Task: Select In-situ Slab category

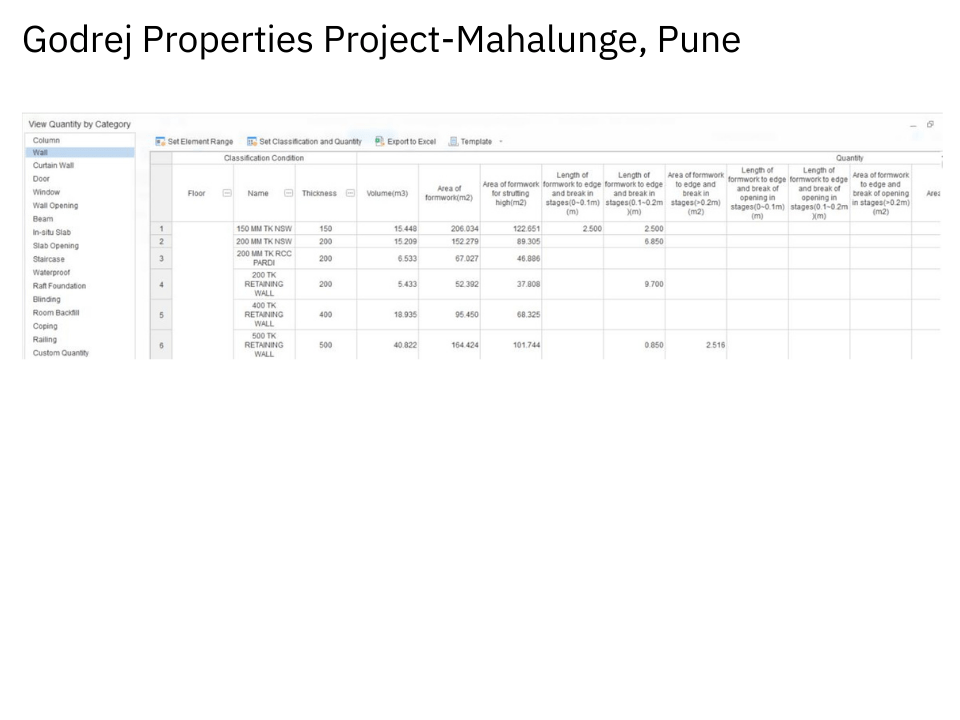Action: (51, 233)
